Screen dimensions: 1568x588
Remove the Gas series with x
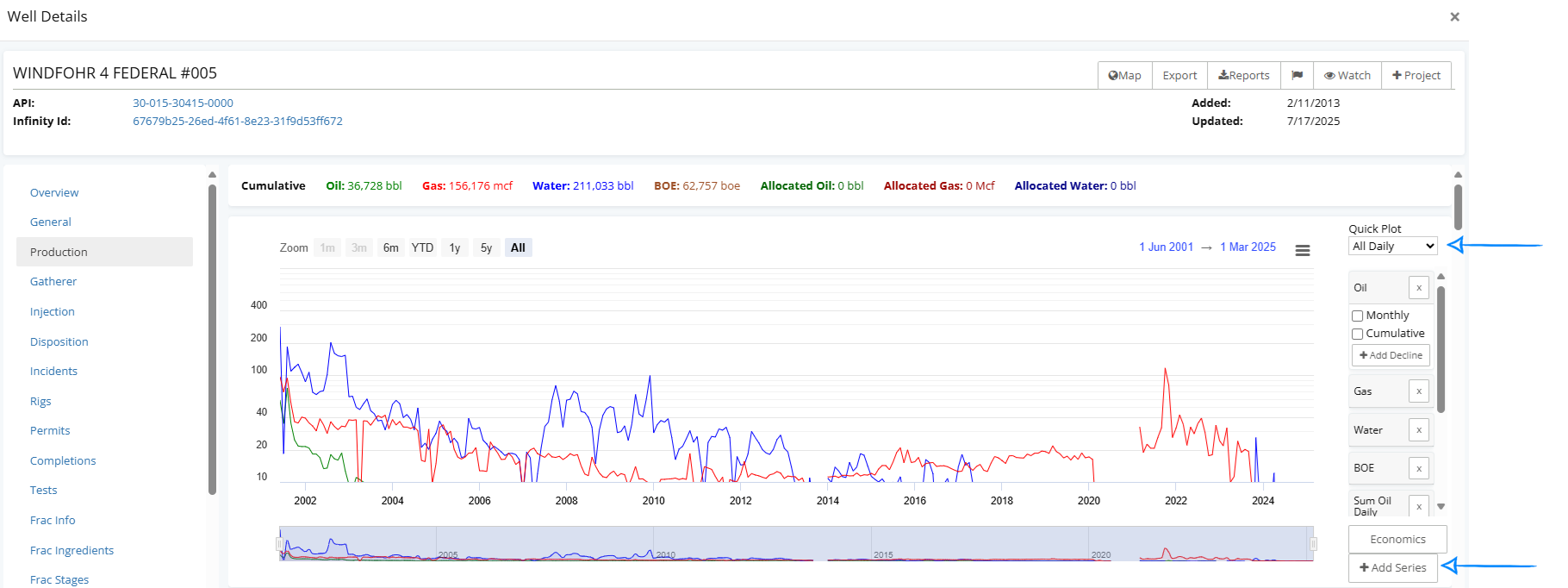click(1418, 391)
